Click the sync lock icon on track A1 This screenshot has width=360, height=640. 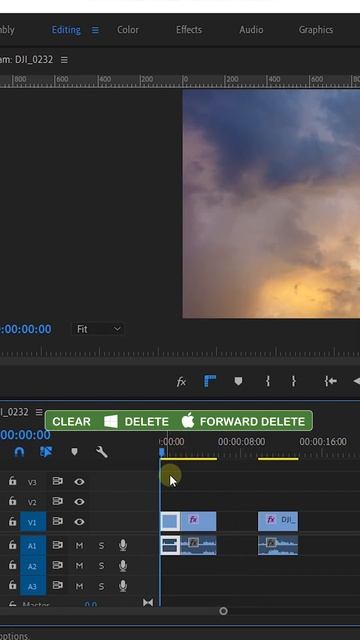click(x=58, y=545)
